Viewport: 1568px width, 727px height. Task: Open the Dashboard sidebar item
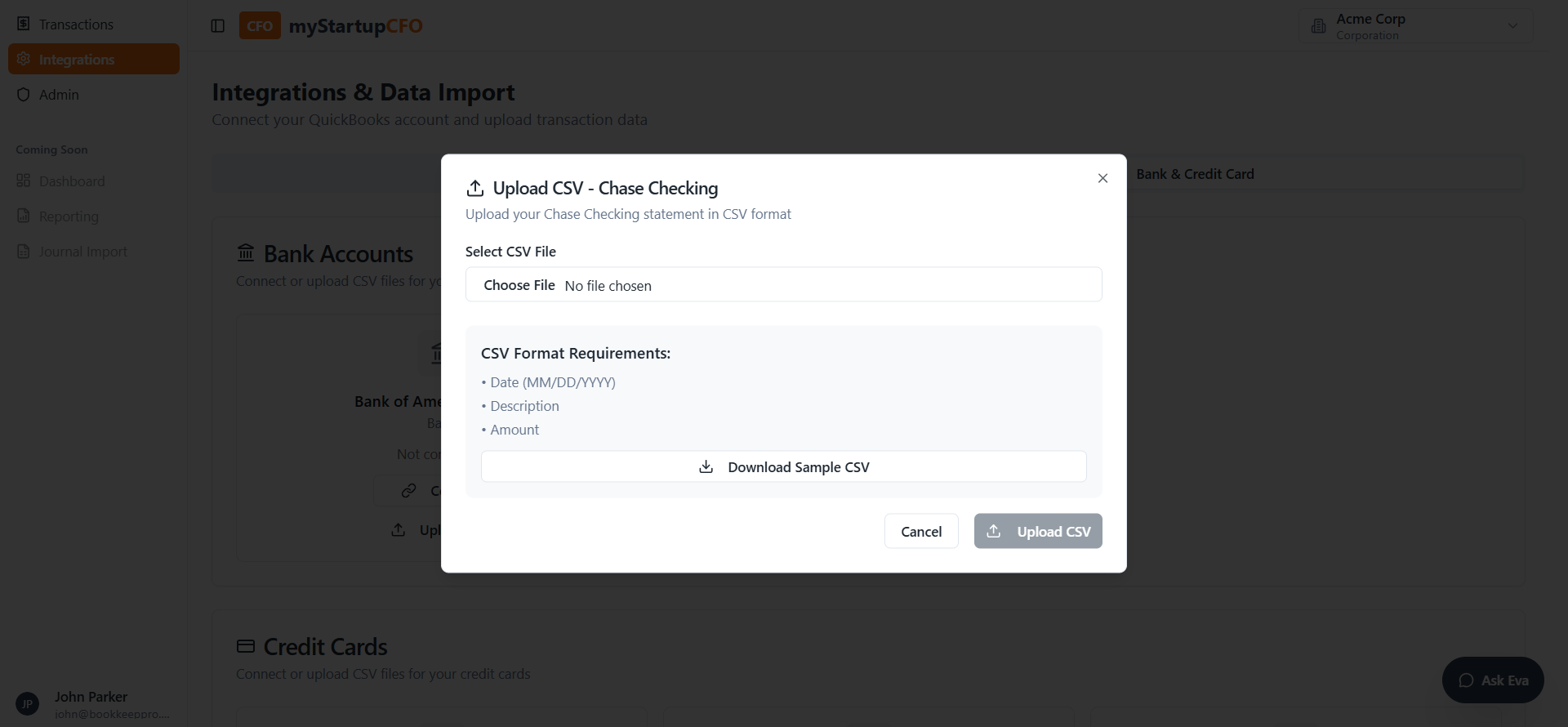(x=72, y=181)
